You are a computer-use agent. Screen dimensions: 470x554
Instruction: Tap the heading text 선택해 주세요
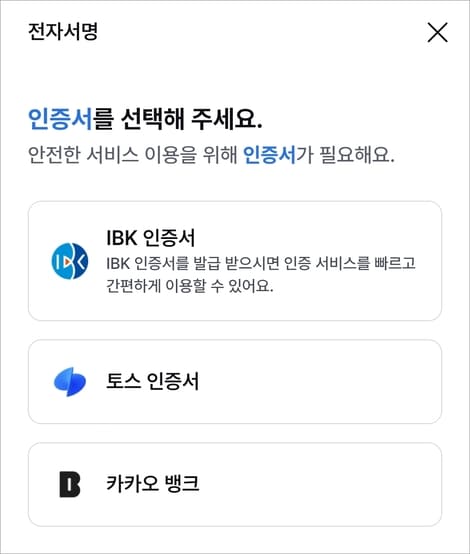(191, 119)
